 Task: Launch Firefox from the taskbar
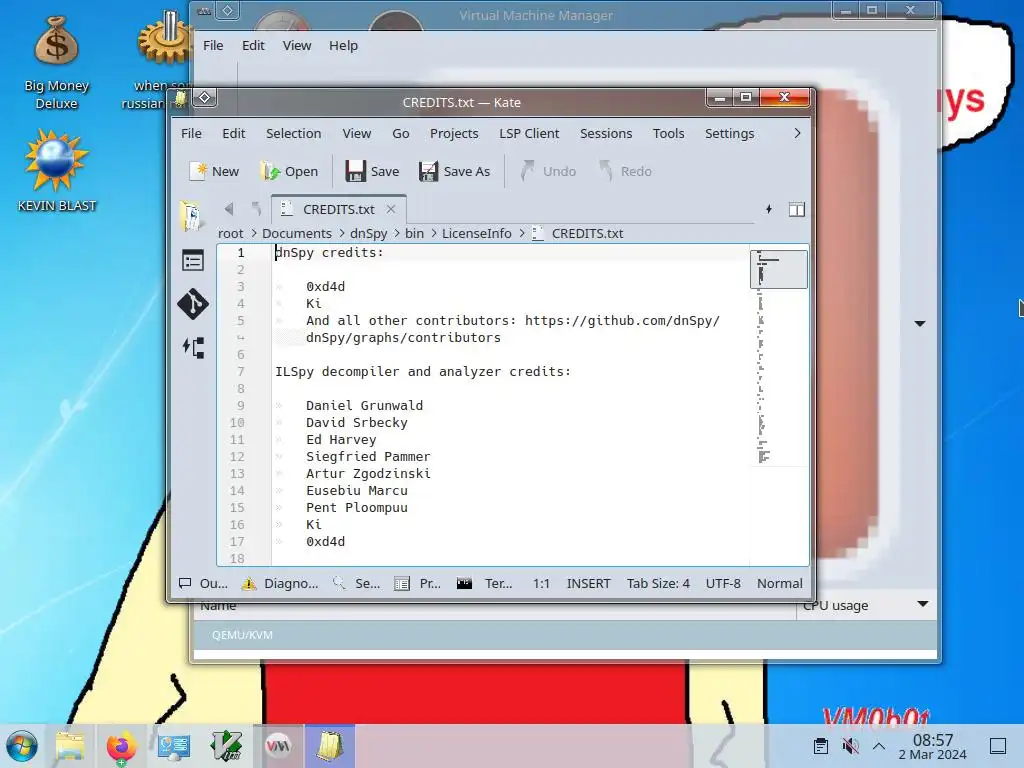[121, 747]
